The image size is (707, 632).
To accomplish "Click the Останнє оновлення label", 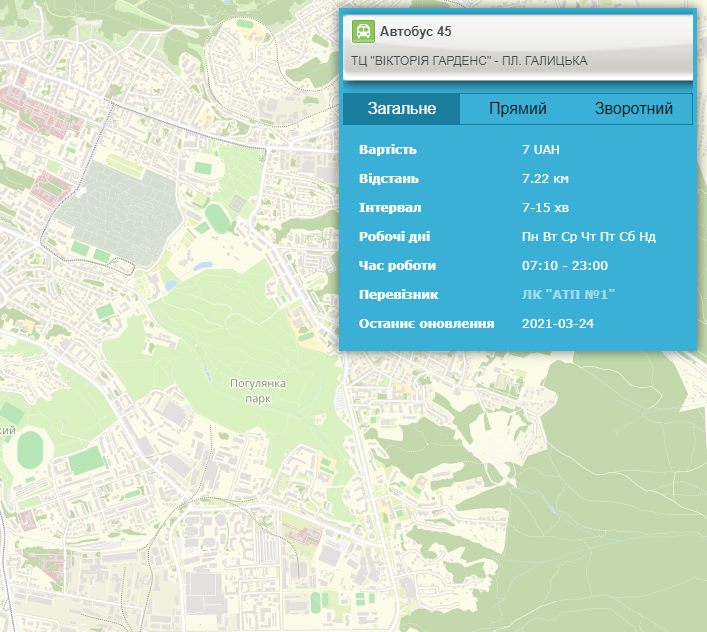I will coord(426,324).
